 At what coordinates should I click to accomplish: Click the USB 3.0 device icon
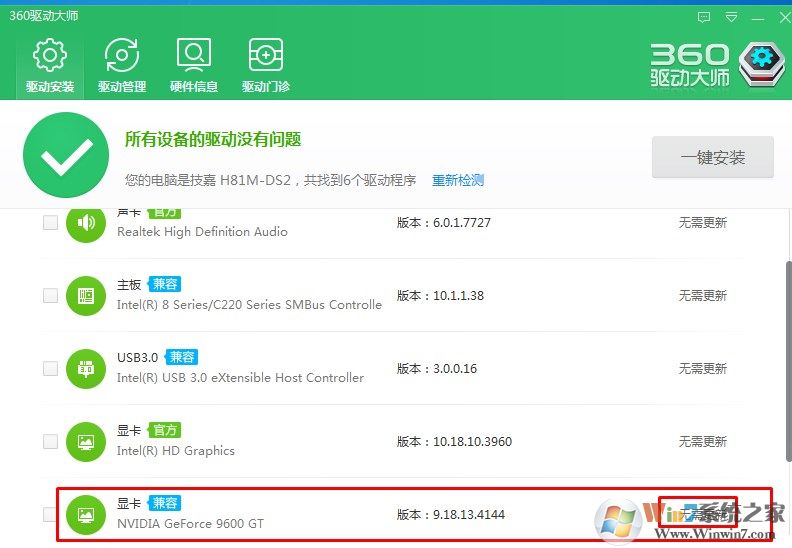(86, 369)
